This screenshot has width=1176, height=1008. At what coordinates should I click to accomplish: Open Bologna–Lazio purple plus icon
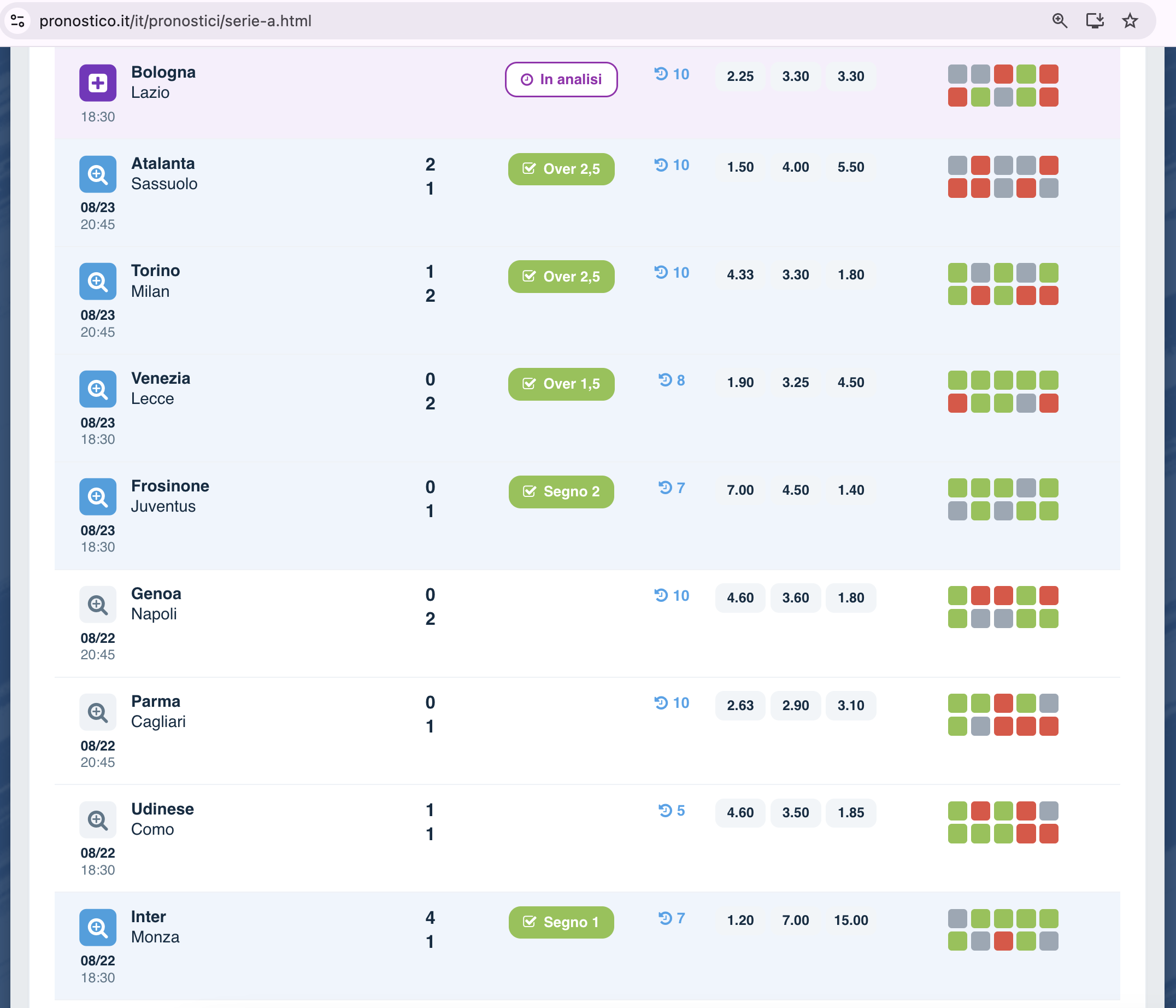(98, 83)
